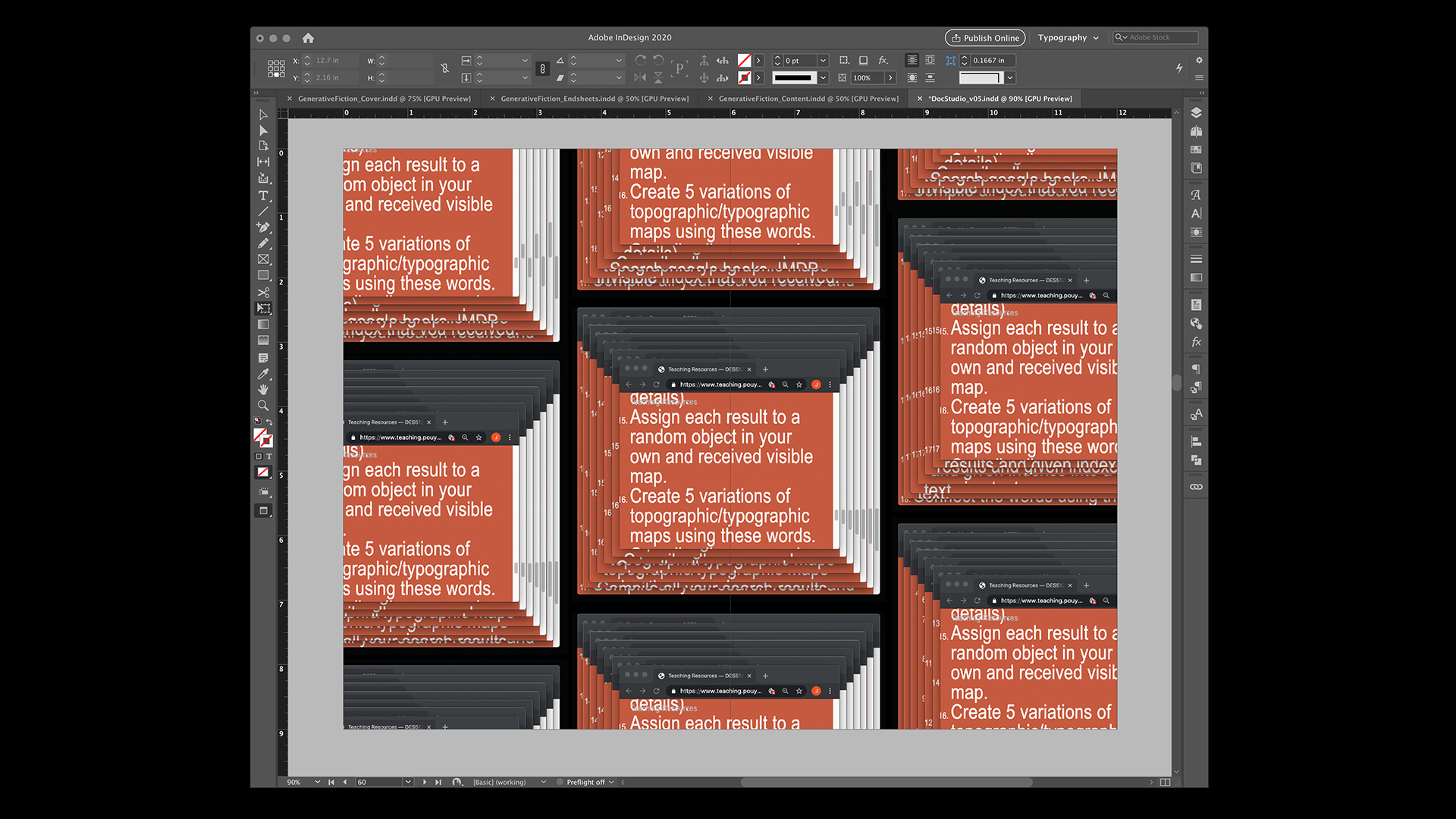1456x819 pixels.
Task: Toggle split layout view button
Action: point(1166,782)
